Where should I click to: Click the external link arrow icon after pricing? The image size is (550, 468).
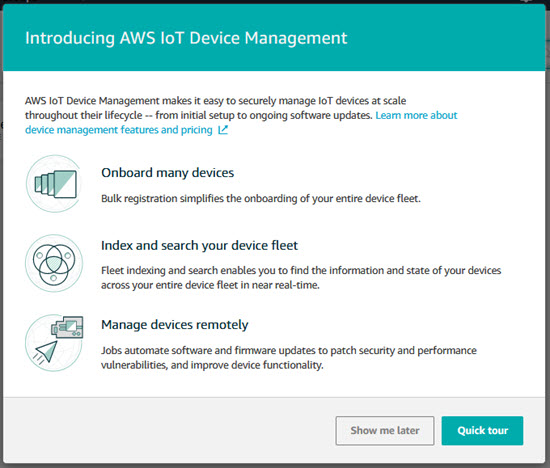click(223, 130)
